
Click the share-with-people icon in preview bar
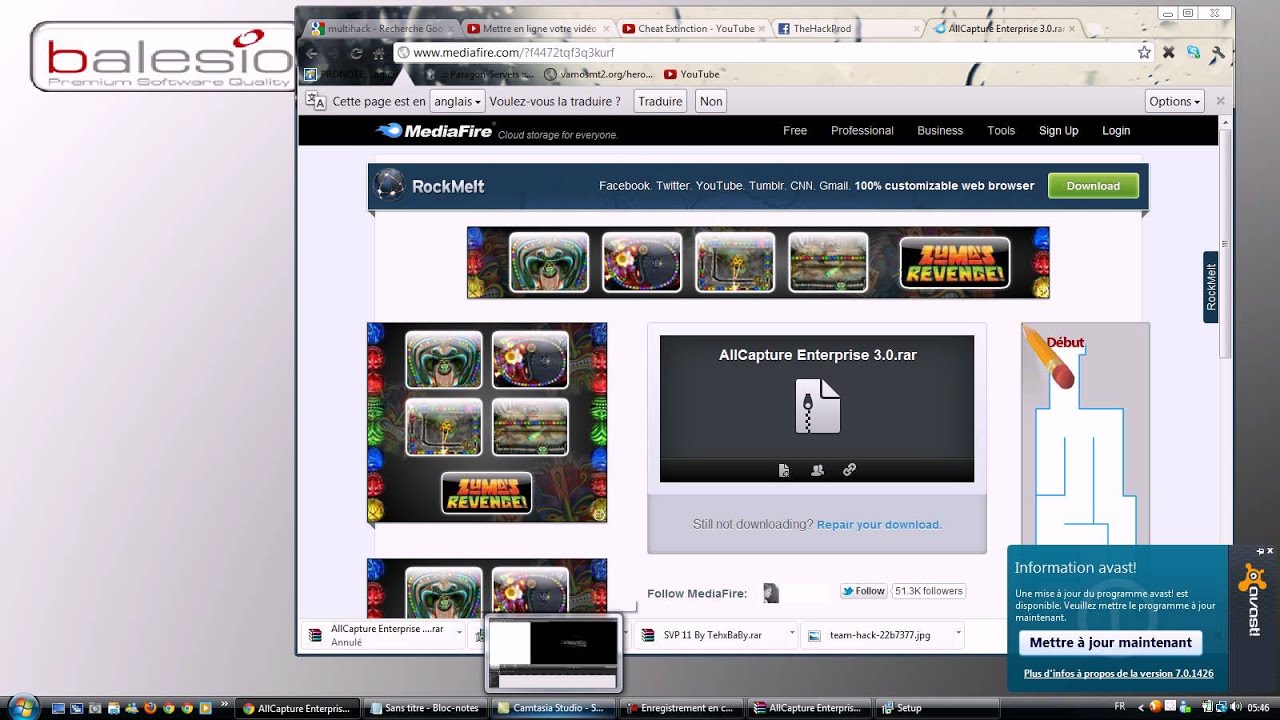817,470
